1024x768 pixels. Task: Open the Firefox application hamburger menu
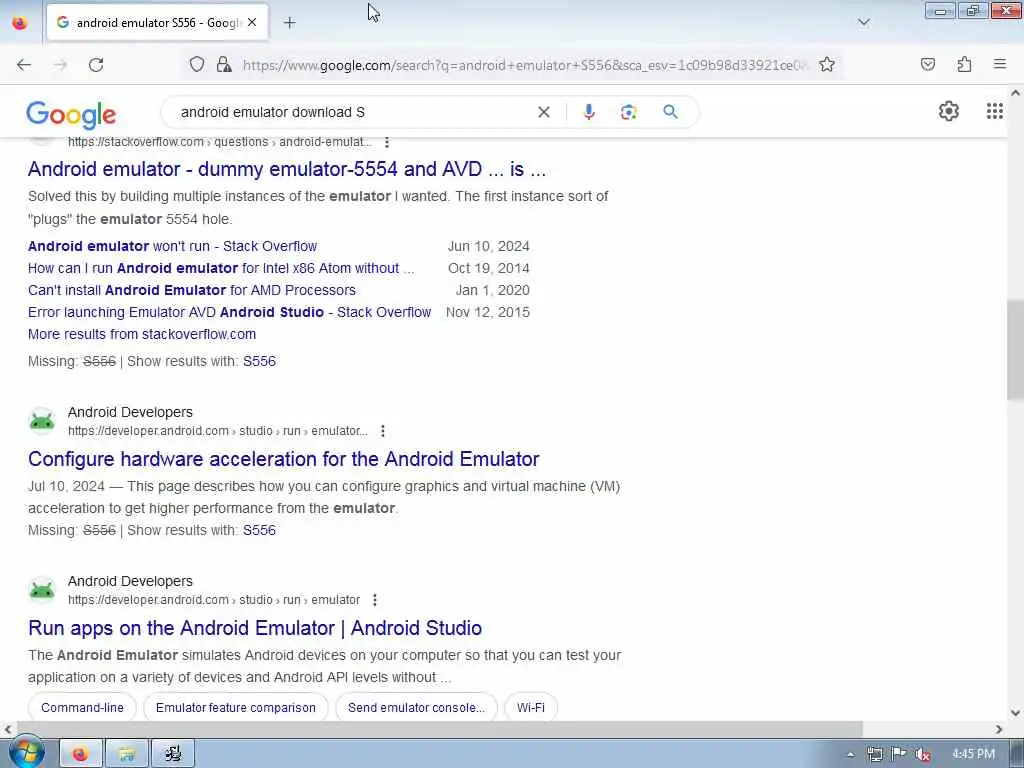point(999,64)
